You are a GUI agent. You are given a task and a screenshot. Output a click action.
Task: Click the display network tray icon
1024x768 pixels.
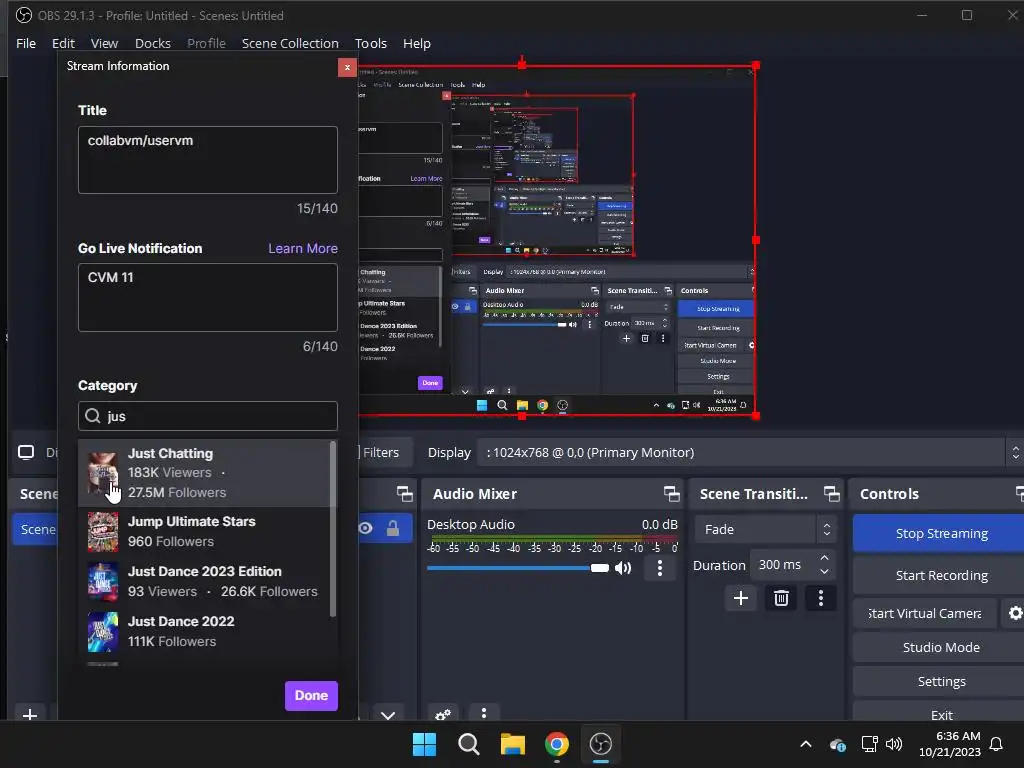coord(869,744)
